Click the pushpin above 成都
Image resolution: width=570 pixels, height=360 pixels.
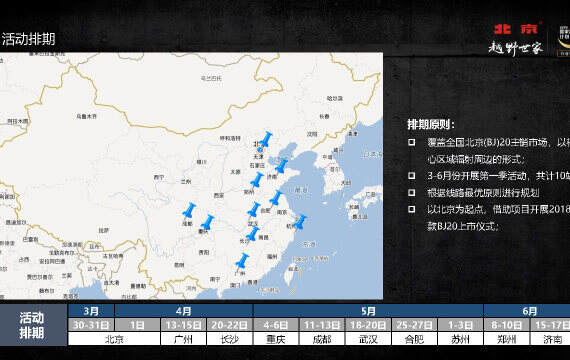pyautogui.click(x=189, y=211)
